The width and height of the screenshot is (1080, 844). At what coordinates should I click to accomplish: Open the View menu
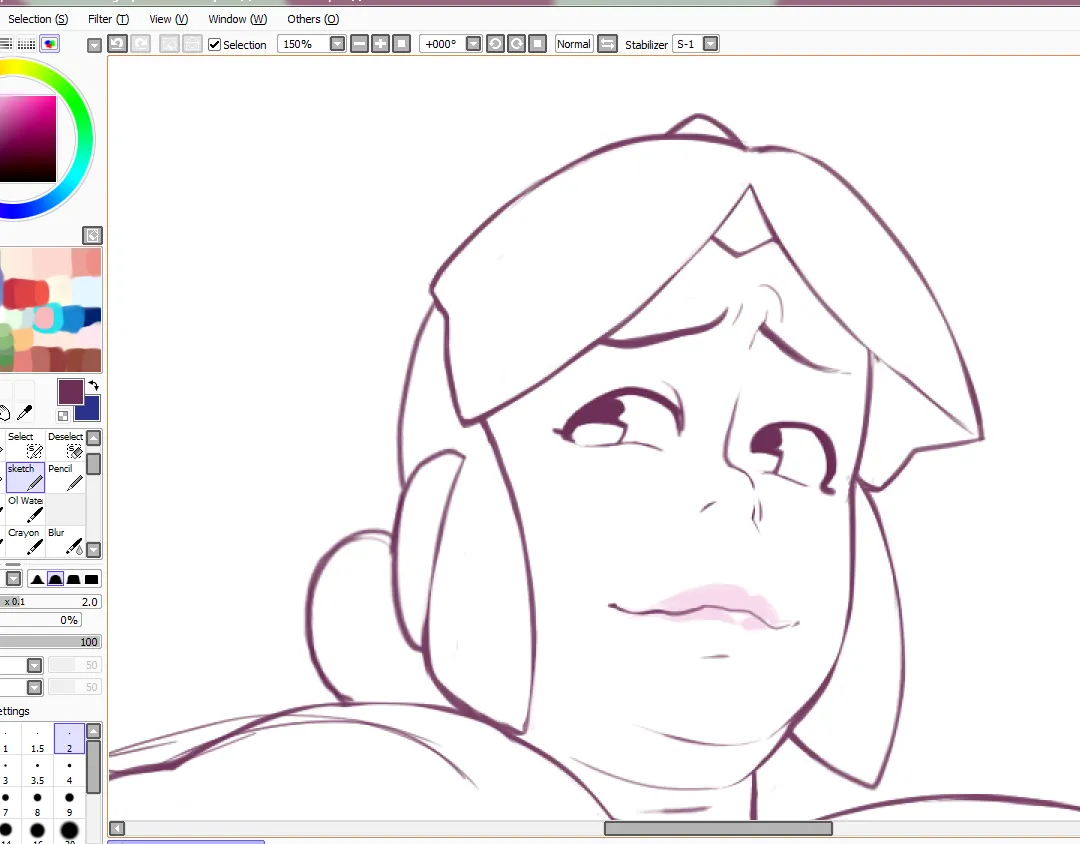coord(169,19)
